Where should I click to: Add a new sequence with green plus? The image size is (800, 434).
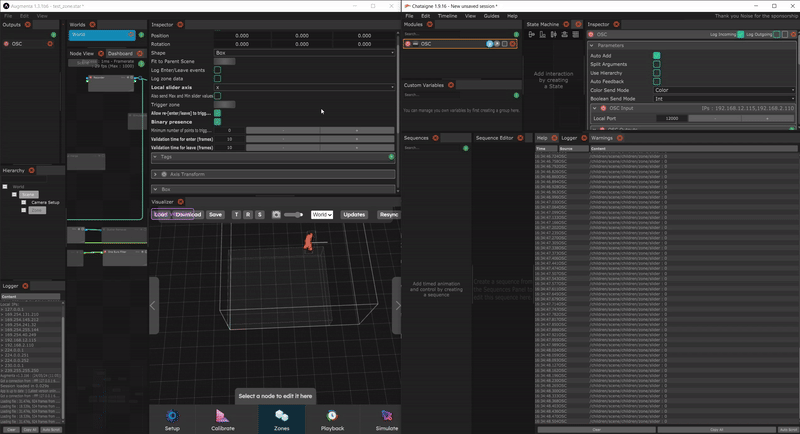click(x=466, y=147)
